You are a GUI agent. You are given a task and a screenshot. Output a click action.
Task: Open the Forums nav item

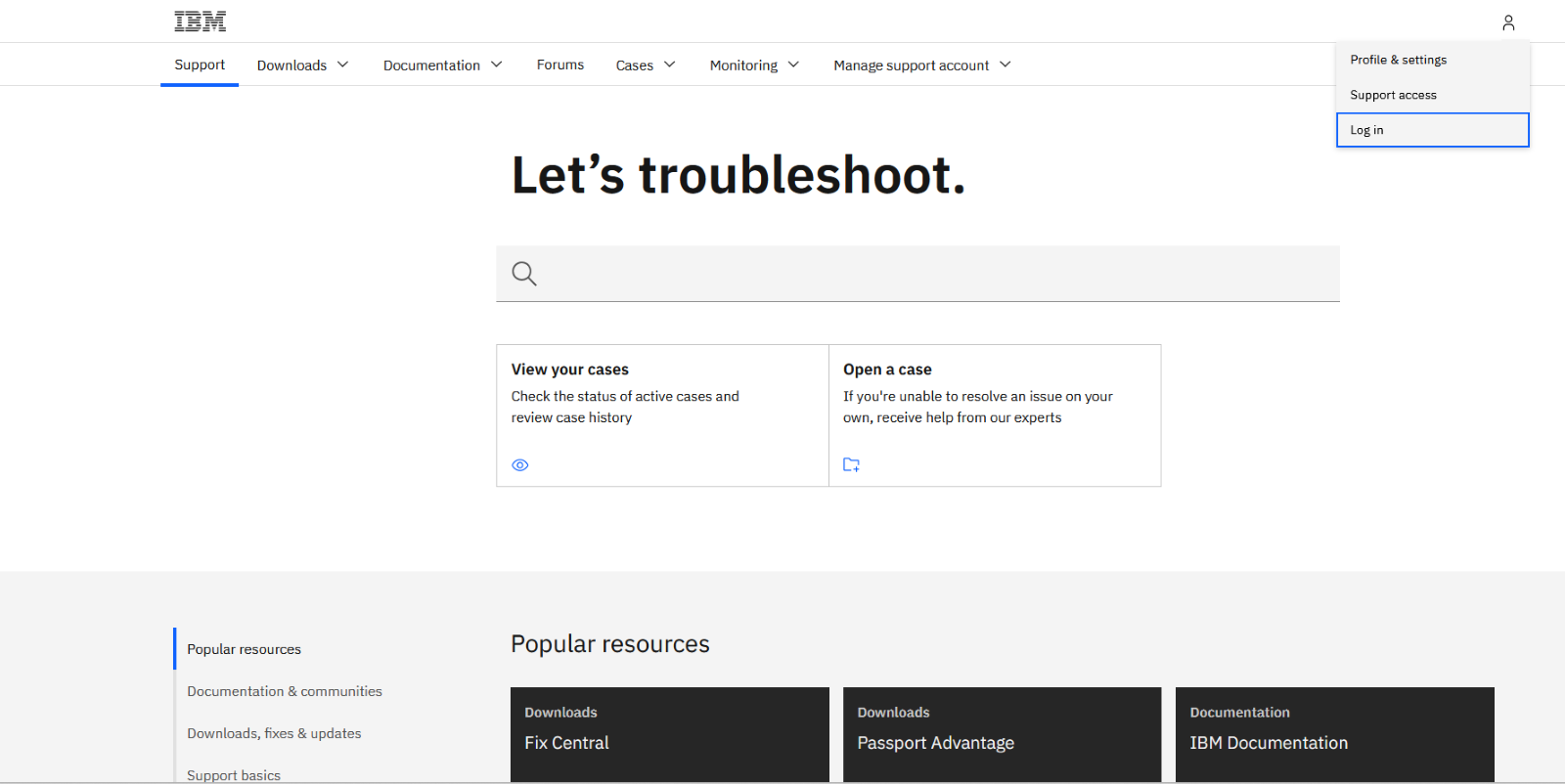pos(560,65)
